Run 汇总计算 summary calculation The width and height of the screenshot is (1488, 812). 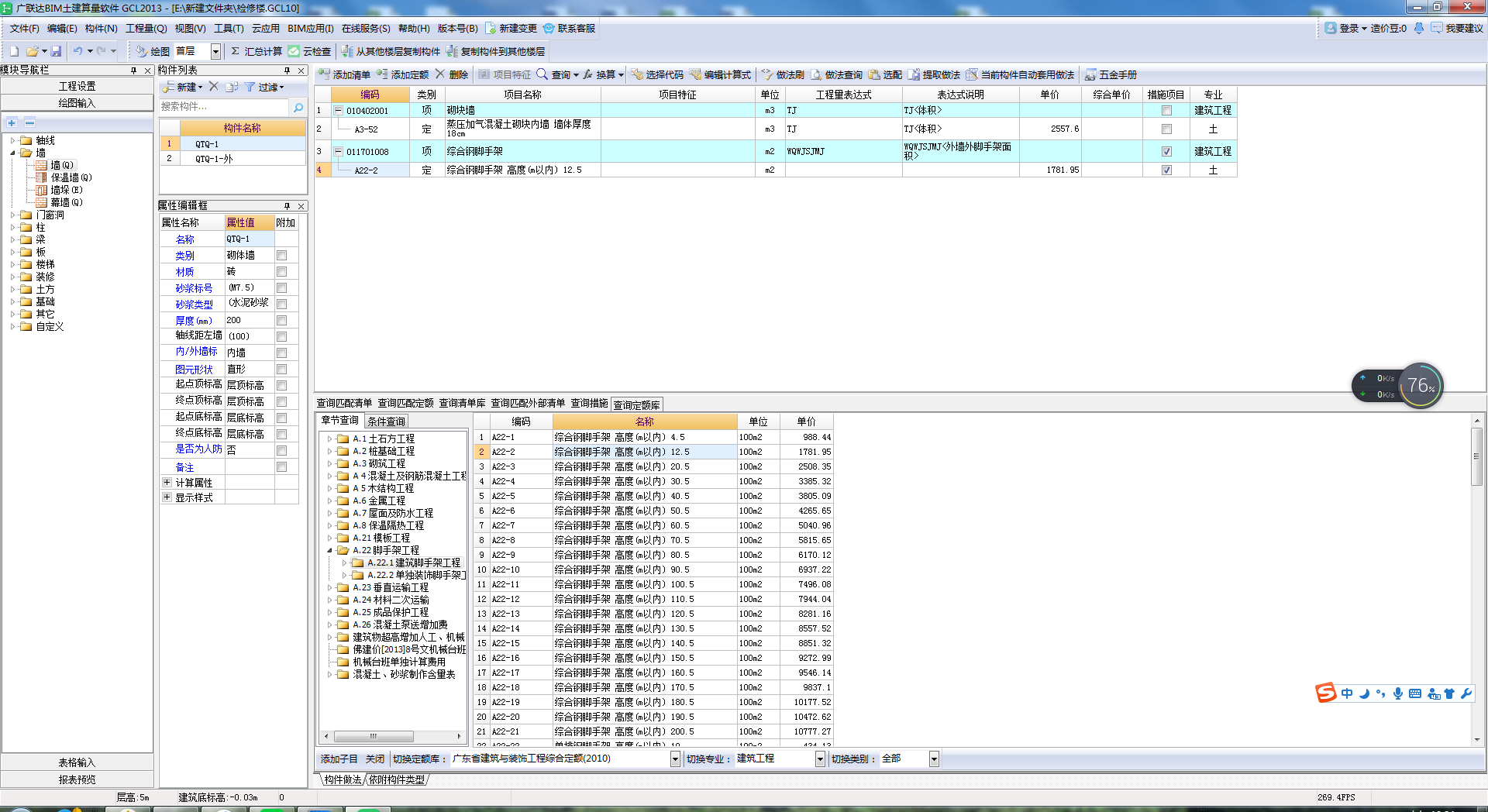pyautogui.click(x=257, y=51)
